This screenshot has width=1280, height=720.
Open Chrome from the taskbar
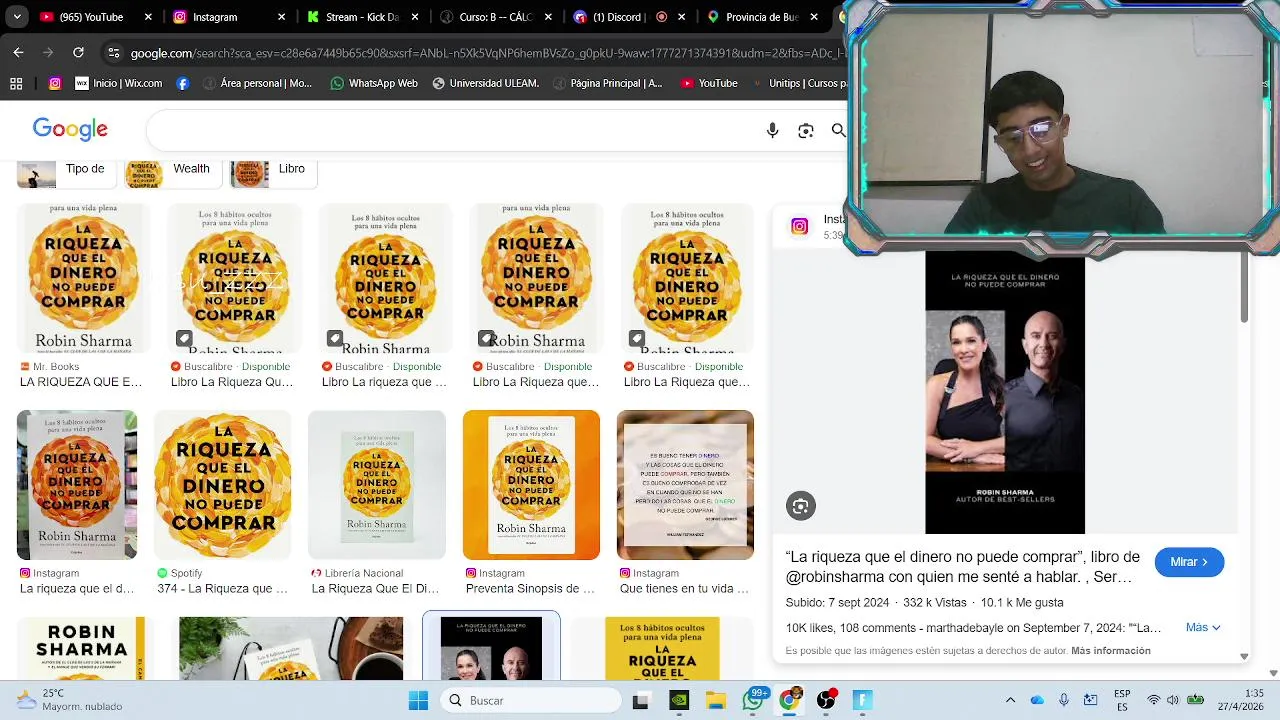[789, 700]
